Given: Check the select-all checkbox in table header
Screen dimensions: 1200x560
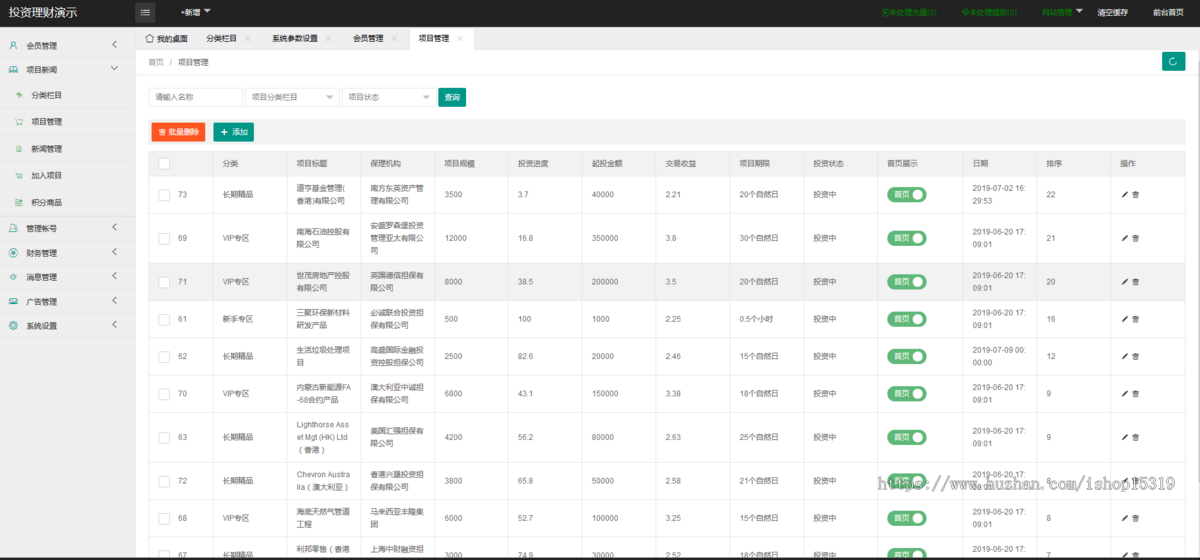Looking at the screenshot, I should tap(164, 164).
